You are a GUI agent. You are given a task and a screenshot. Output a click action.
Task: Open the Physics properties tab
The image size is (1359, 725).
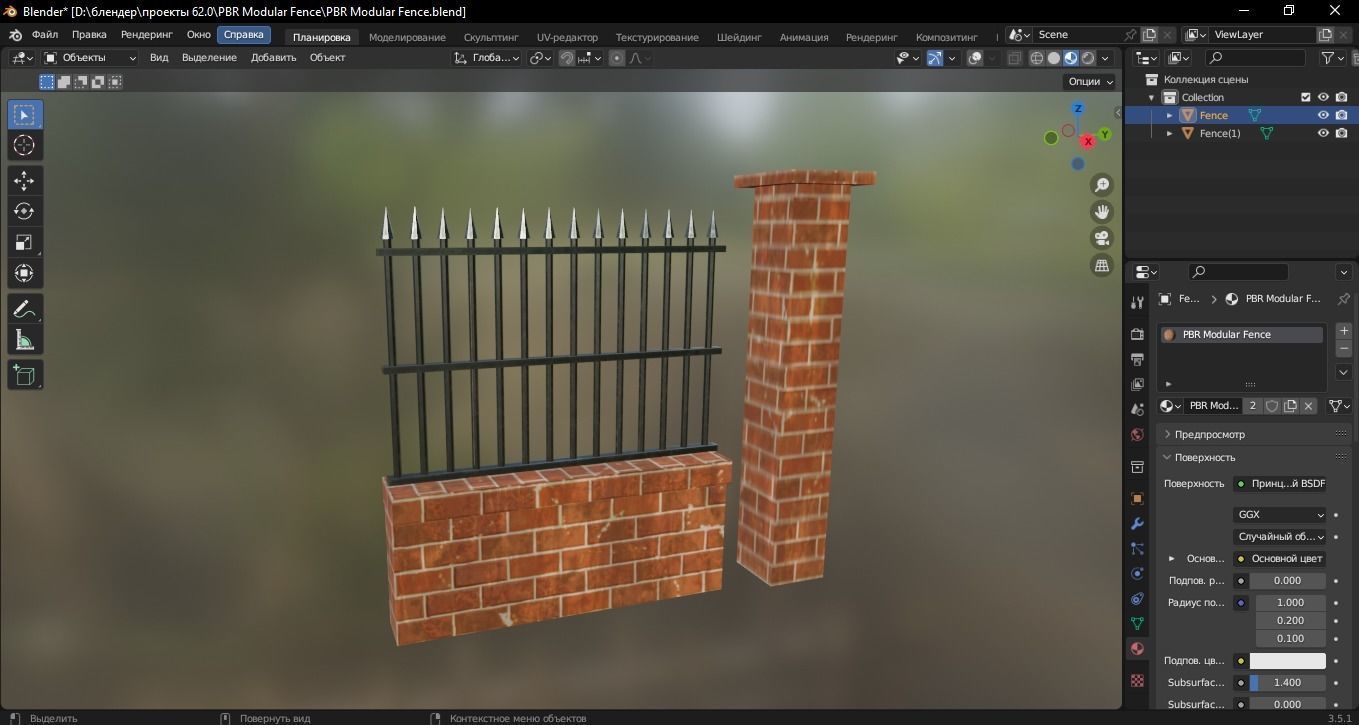1137,573
